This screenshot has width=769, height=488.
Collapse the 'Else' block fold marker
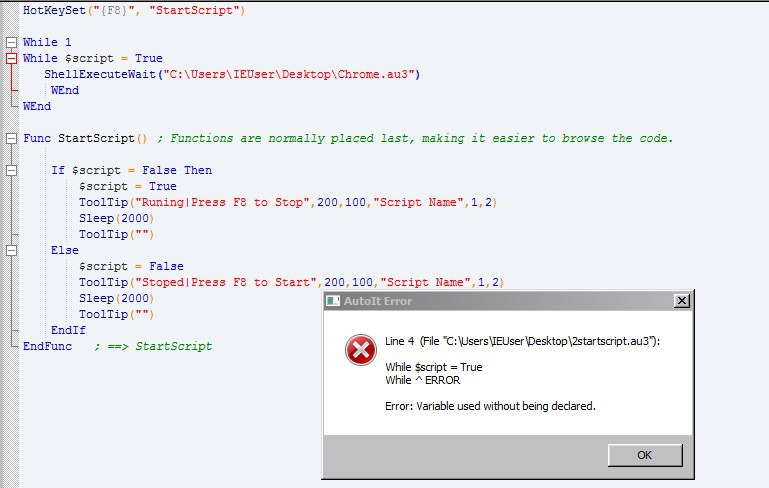click(x=11, y=250)
